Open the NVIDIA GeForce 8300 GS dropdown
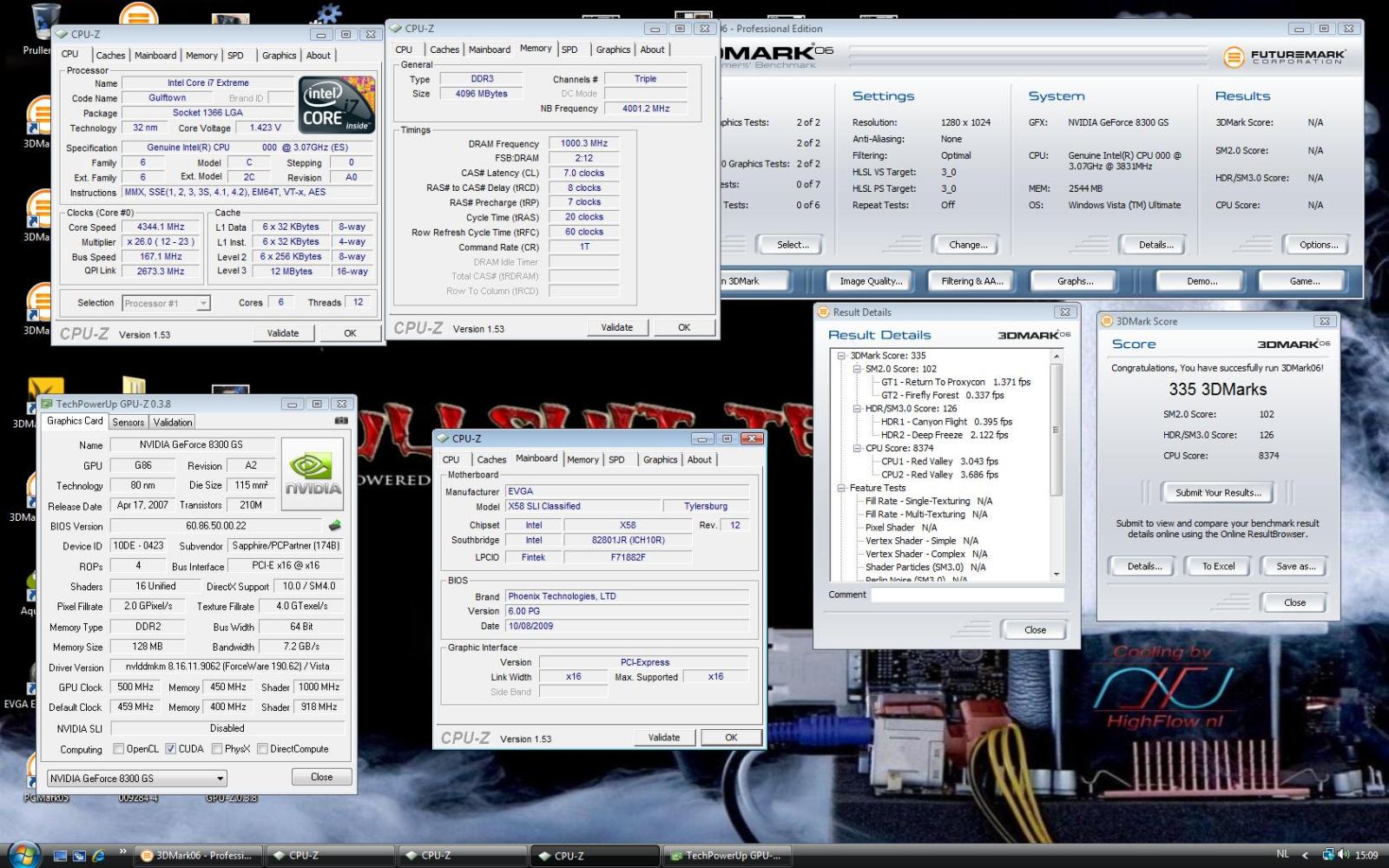 click(137, 778)
